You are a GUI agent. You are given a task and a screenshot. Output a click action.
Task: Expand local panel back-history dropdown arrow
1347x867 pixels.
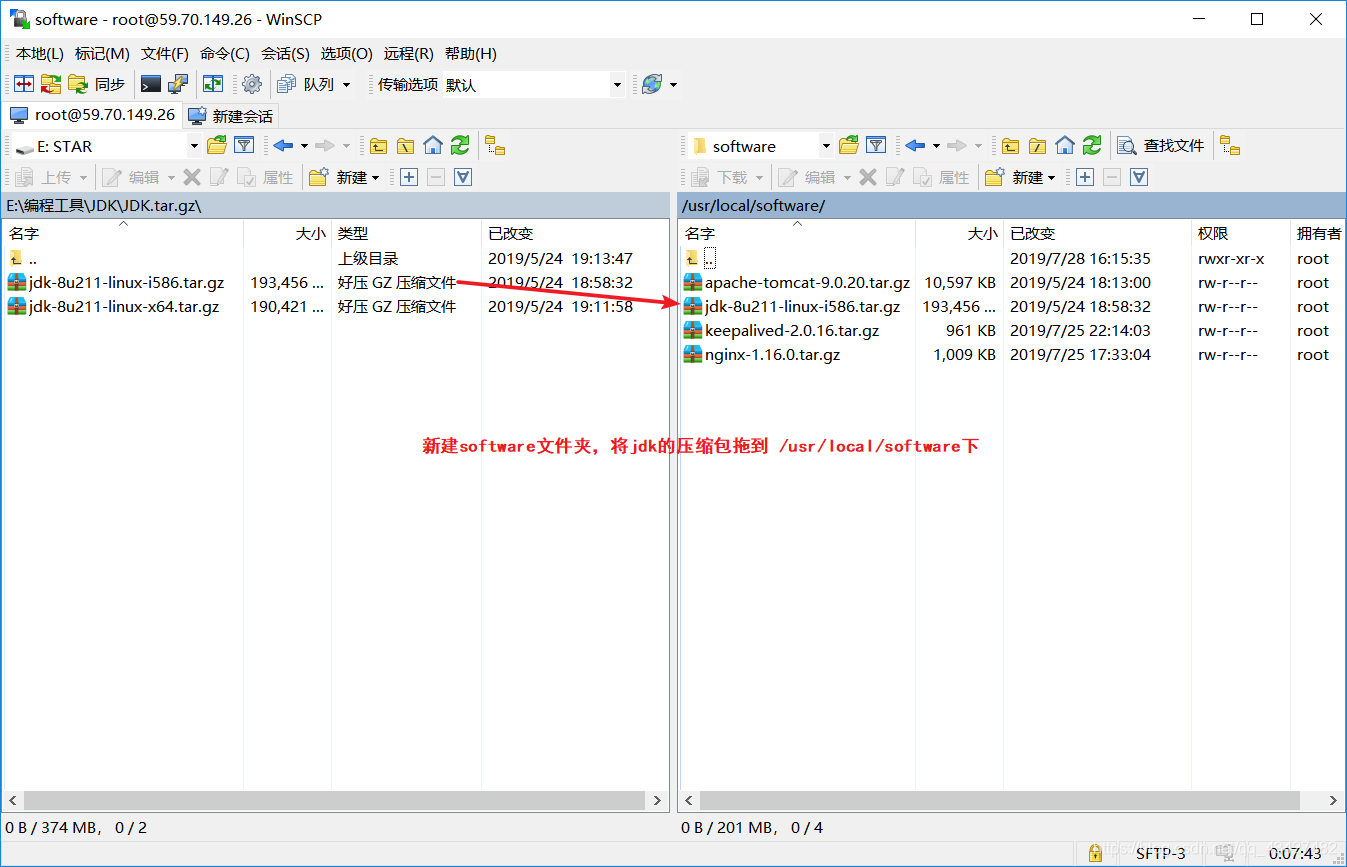click(304, 146)
